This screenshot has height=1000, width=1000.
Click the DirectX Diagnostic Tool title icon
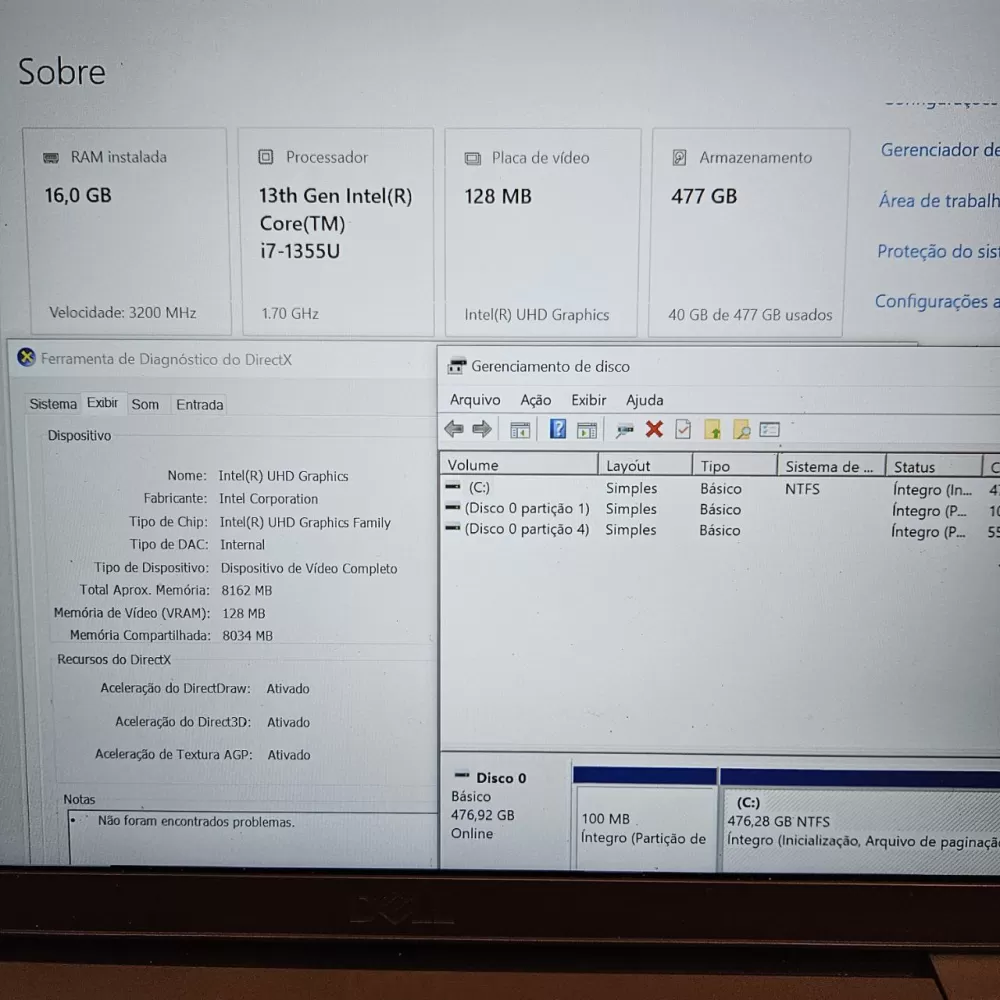(x=26, y=357)
